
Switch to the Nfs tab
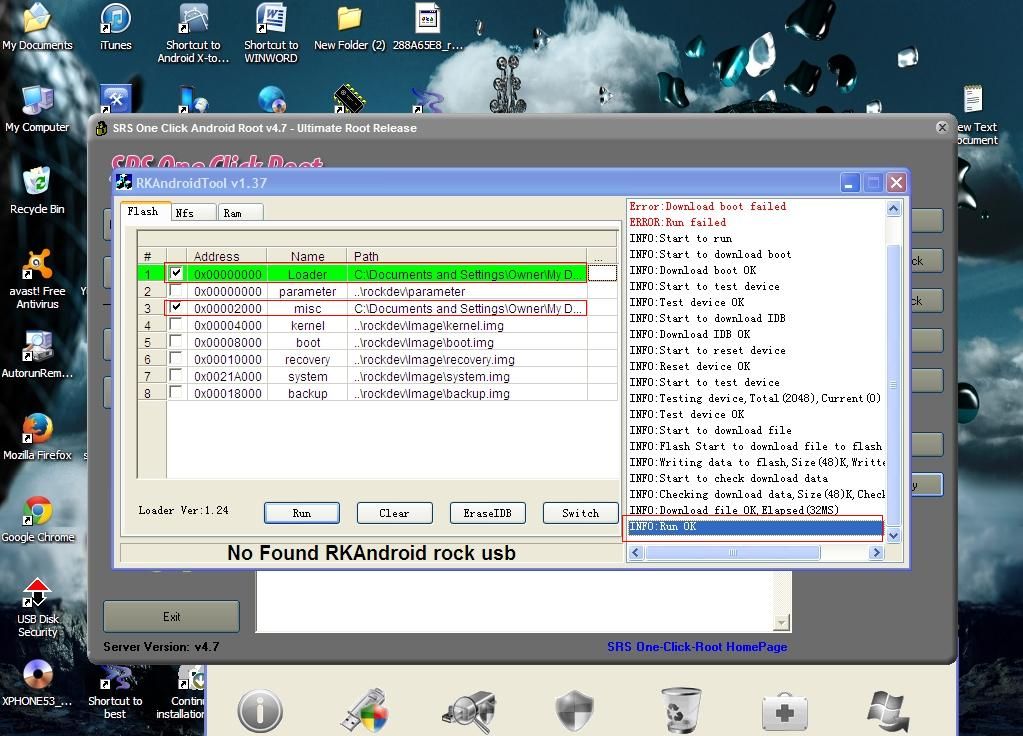tap(193, 213)
